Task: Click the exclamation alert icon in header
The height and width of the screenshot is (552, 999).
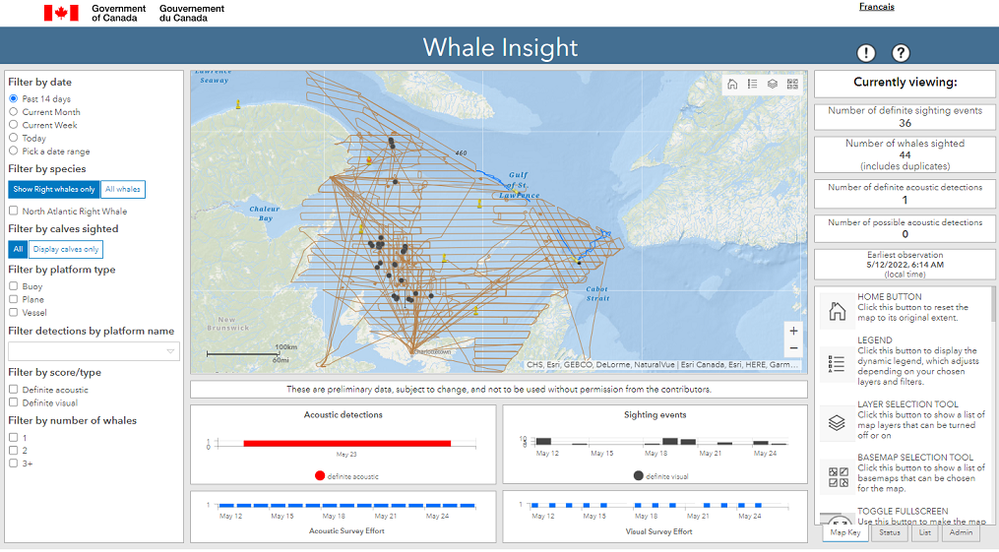Action: click(866, 53)
